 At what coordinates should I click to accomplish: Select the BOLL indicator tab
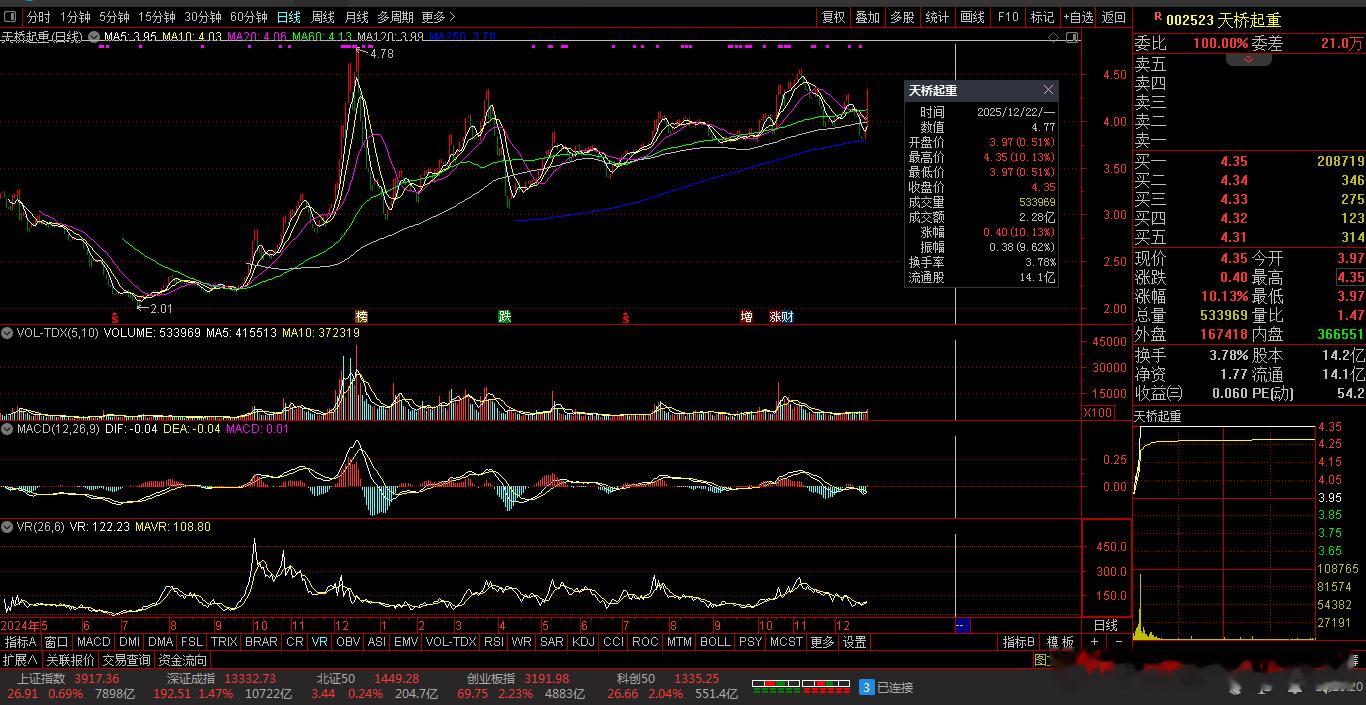tap(715, 642)
